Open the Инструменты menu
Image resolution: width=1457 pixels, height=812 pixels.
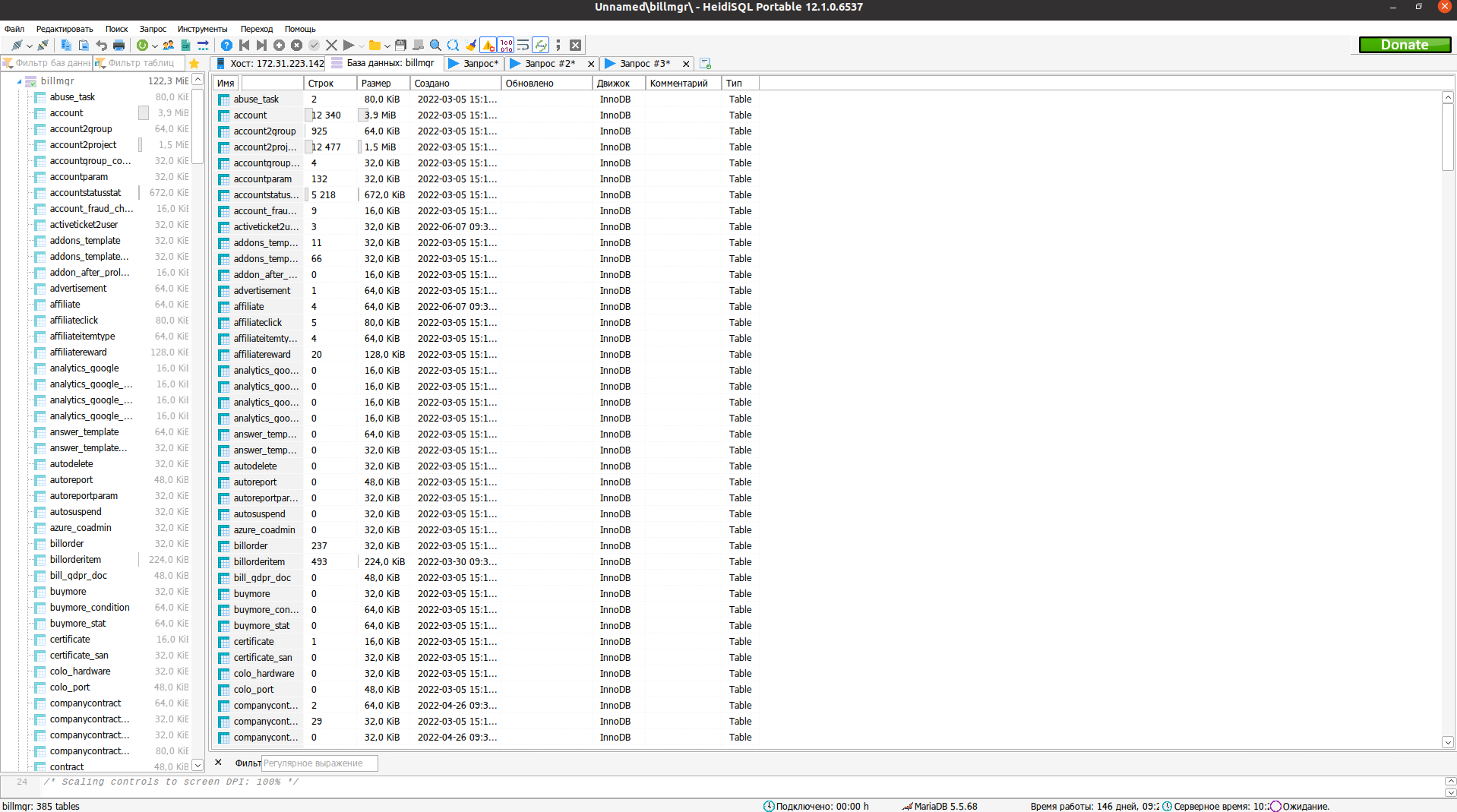point(202,29)
